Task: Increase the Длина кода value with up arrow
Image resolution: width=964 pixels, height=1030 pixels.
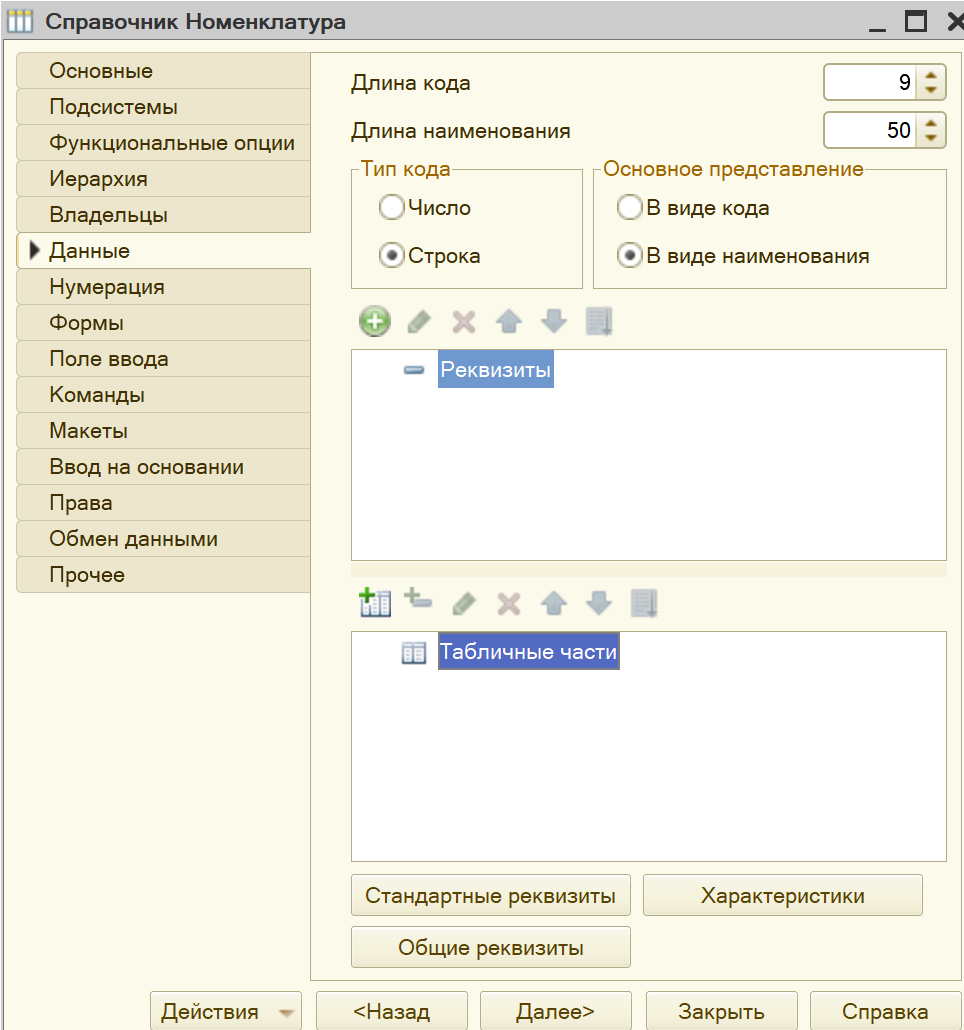Action: tap(931, 75)
